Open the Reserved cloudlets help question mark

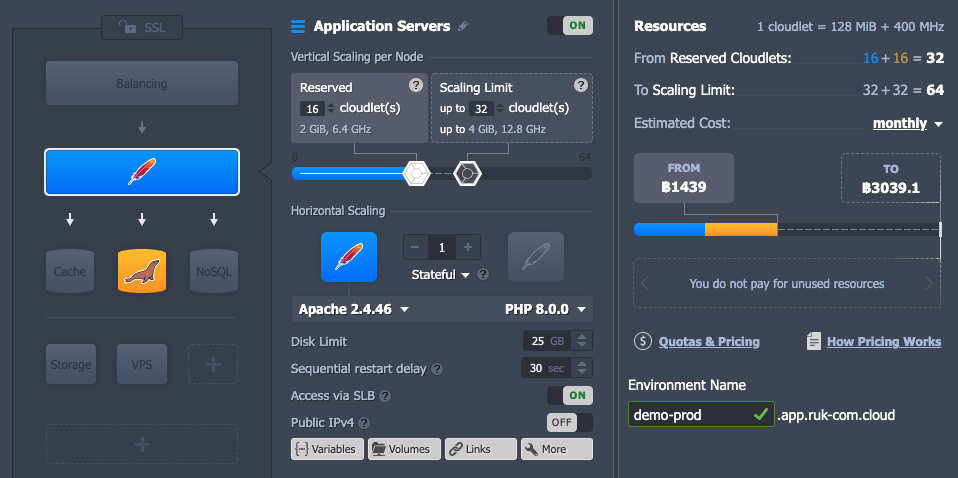click(416, 85)
